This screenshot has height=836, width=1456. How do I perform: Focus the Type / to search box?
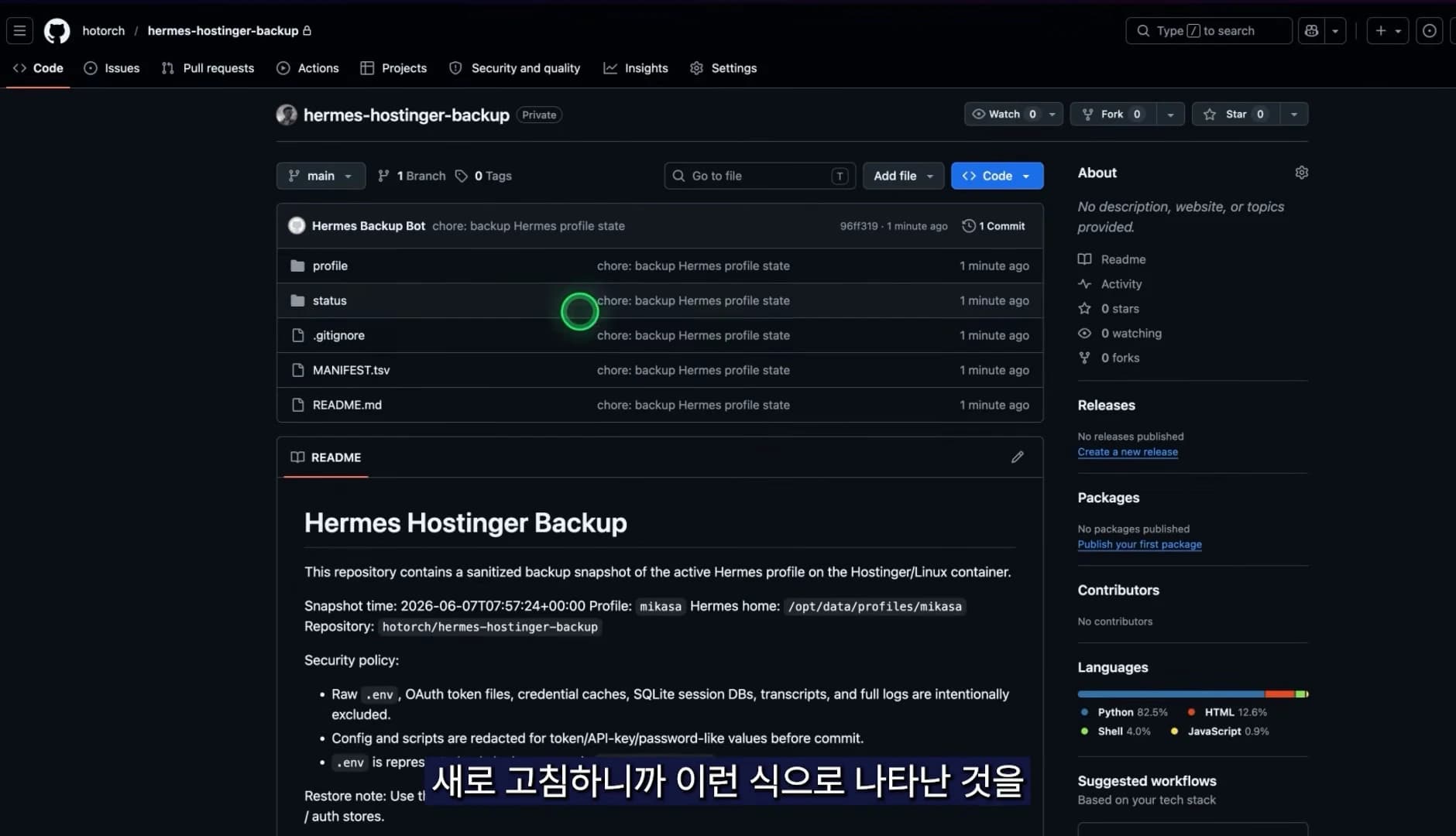pos(1208,31)
